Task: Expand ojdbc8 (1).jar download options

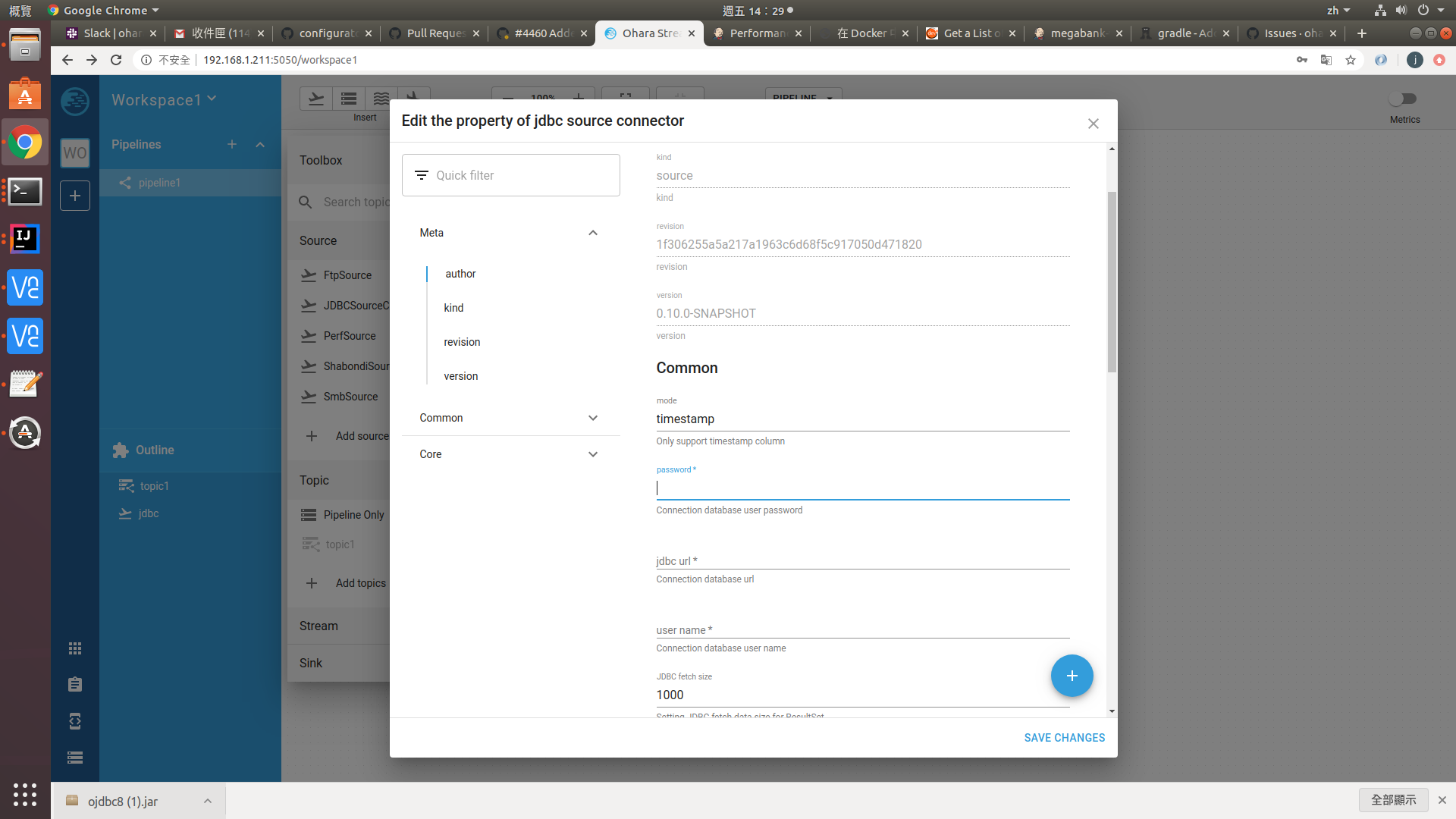Action: [207, 801]
